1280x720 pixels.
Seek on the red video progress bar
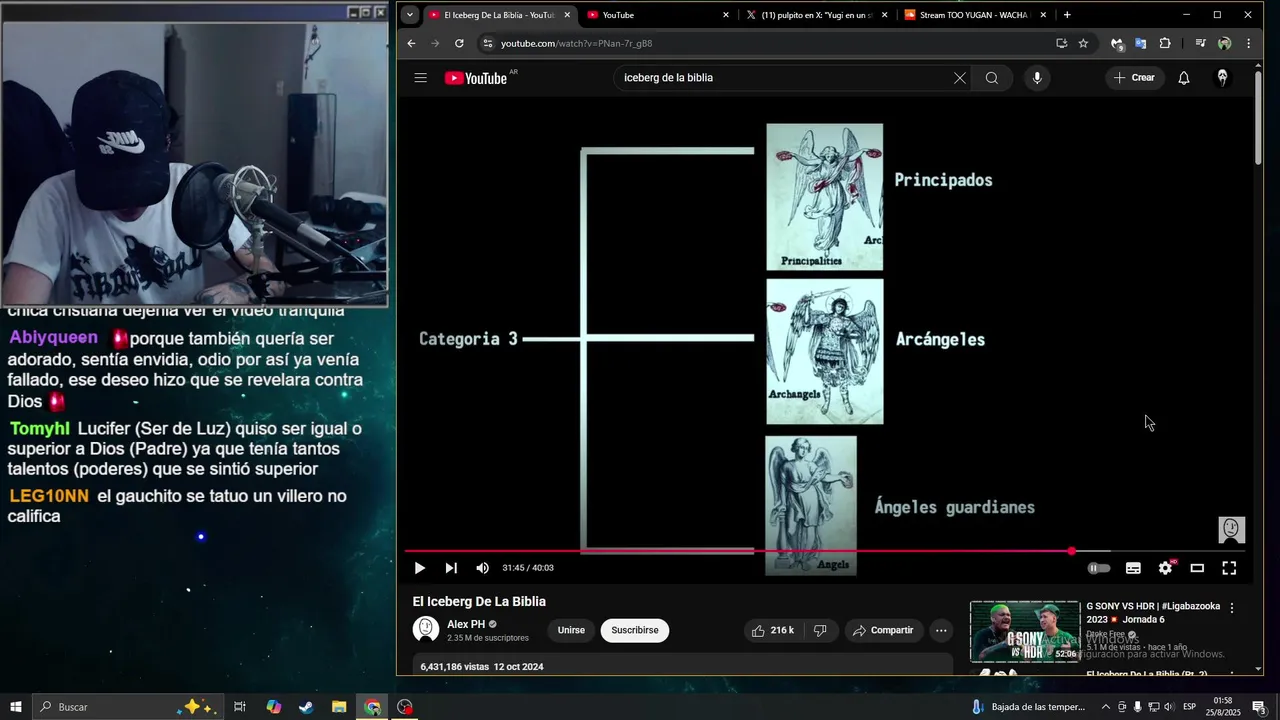pyautogui.click(x=825, y=551)
